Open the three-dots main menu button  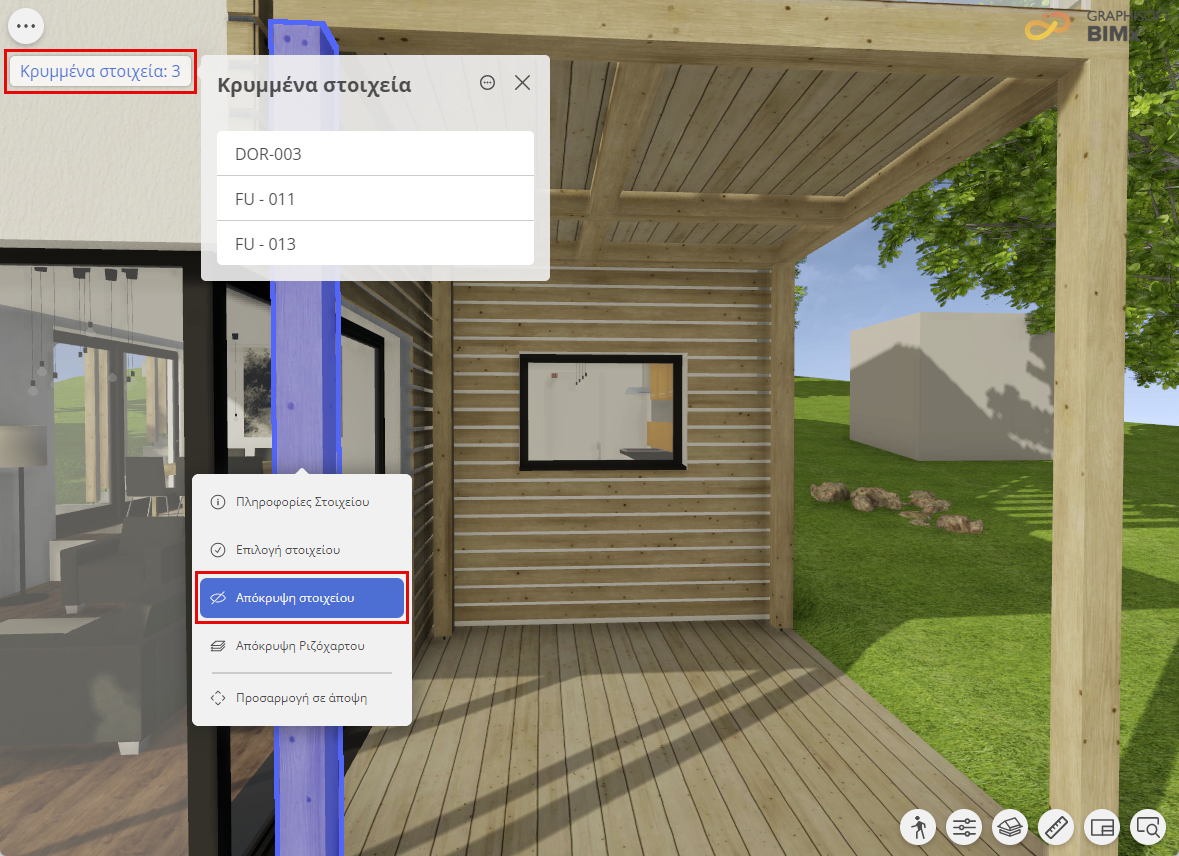26,26
